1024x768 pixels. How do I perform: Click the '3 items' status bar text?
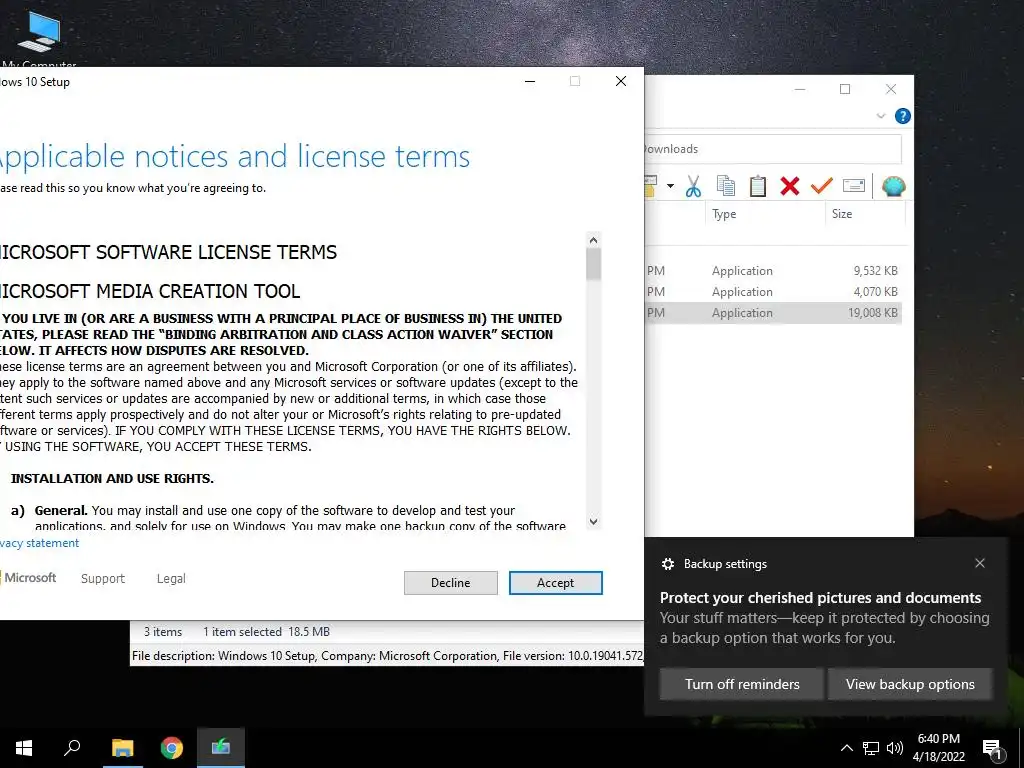coord(163,632)
